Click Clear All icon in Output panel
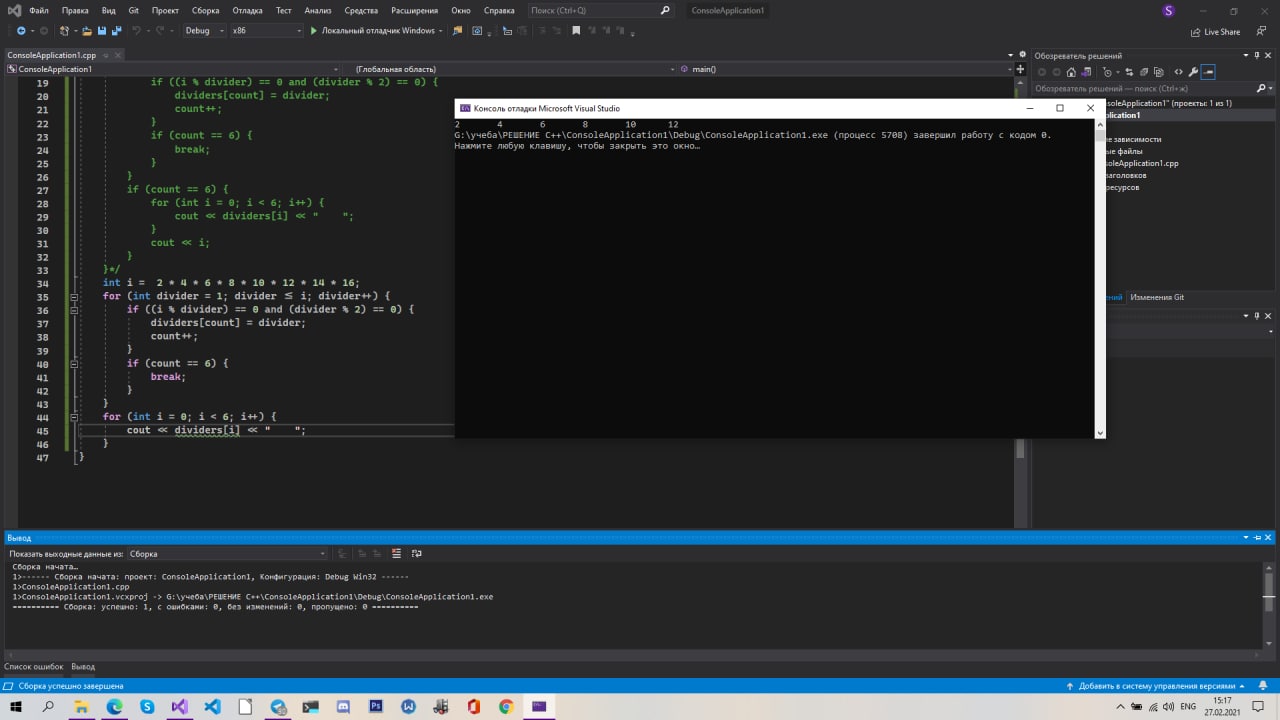 pos(397,553)
